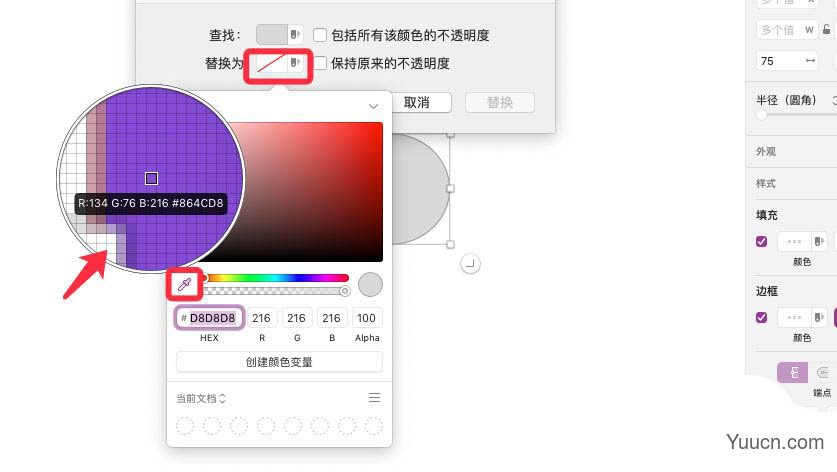Open swatch list view menu icon

point(374,398)
